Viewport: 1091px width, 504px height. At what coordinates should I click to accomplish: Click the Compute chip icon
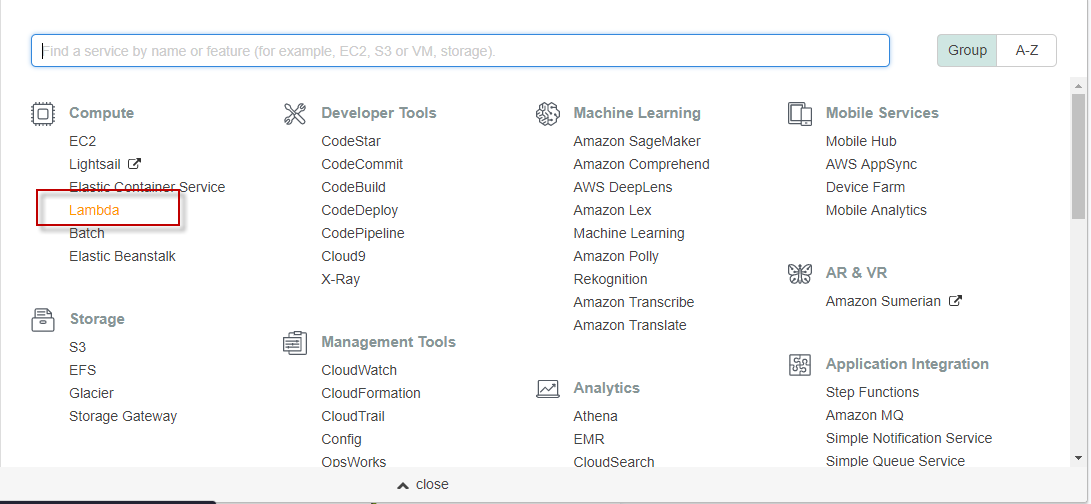point(42,114)
